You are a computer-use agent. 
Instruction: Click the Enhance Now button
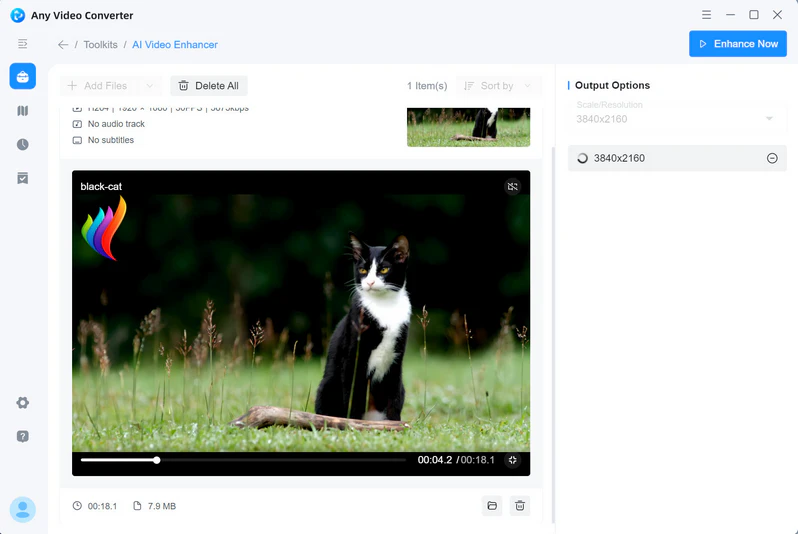click(x=737, y=44)
